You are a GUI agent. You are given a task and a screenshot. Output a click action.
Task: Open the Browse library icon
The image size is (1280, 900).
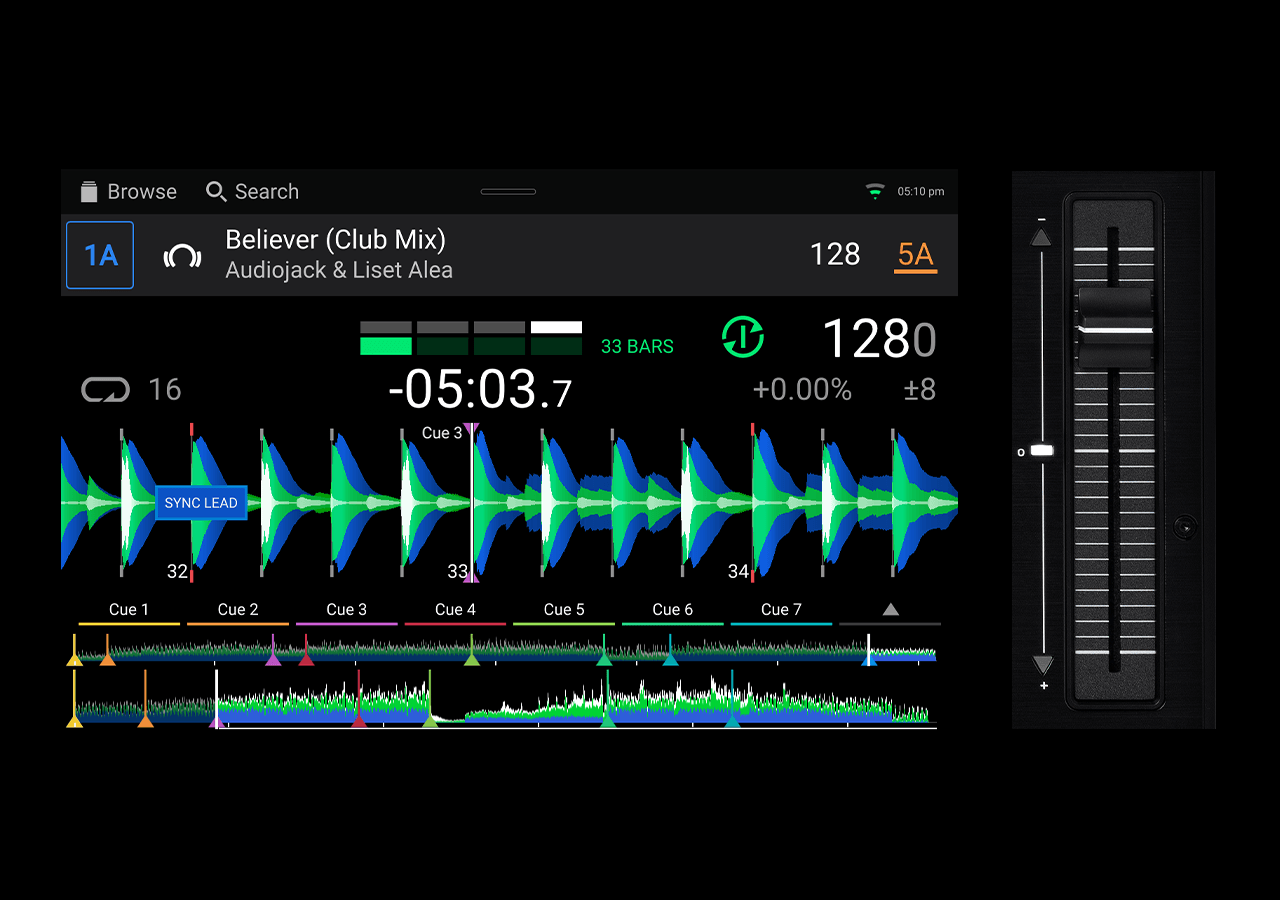tap(90, 192)
